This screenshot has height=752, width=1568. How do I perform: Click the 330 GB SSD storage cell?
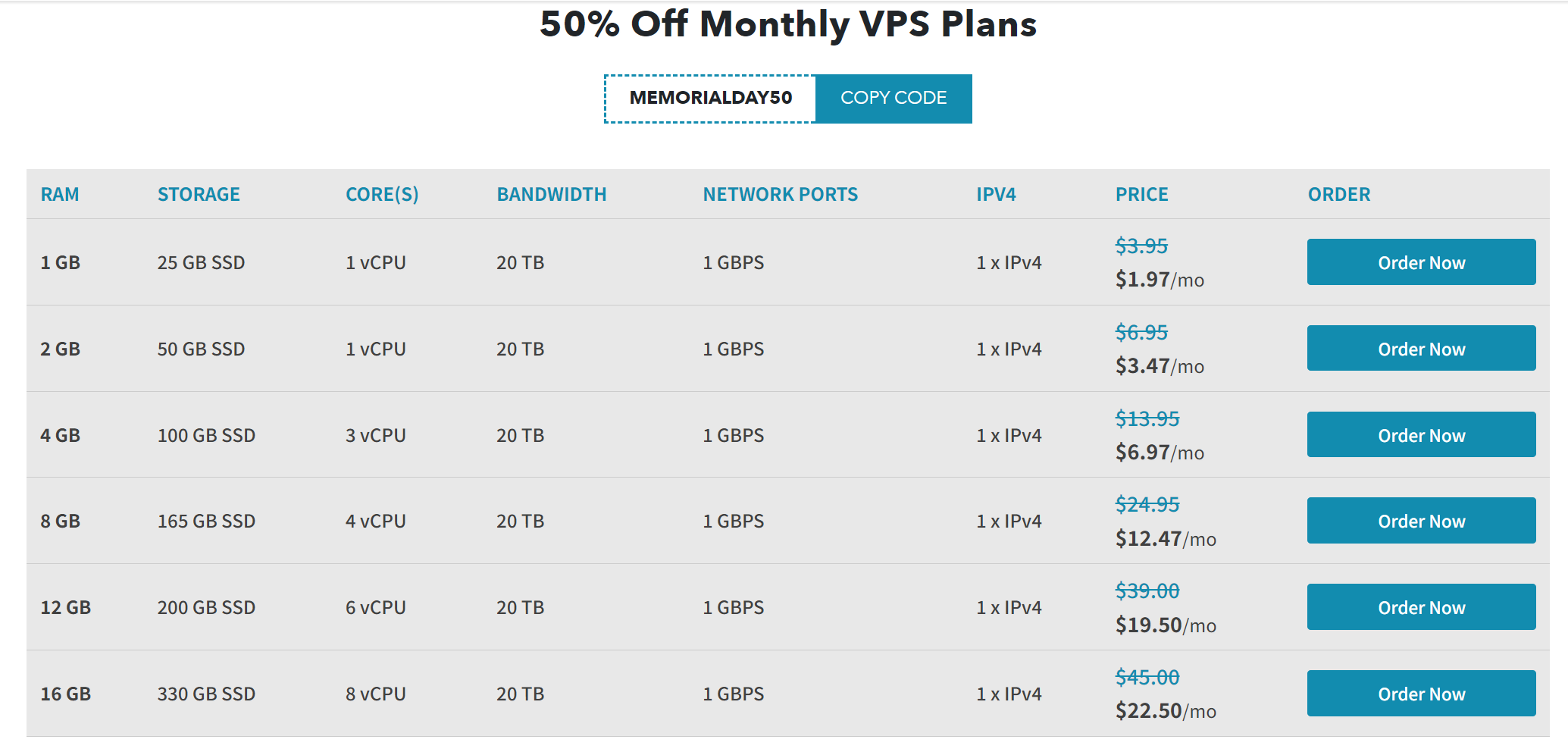[x=206, y=694]
